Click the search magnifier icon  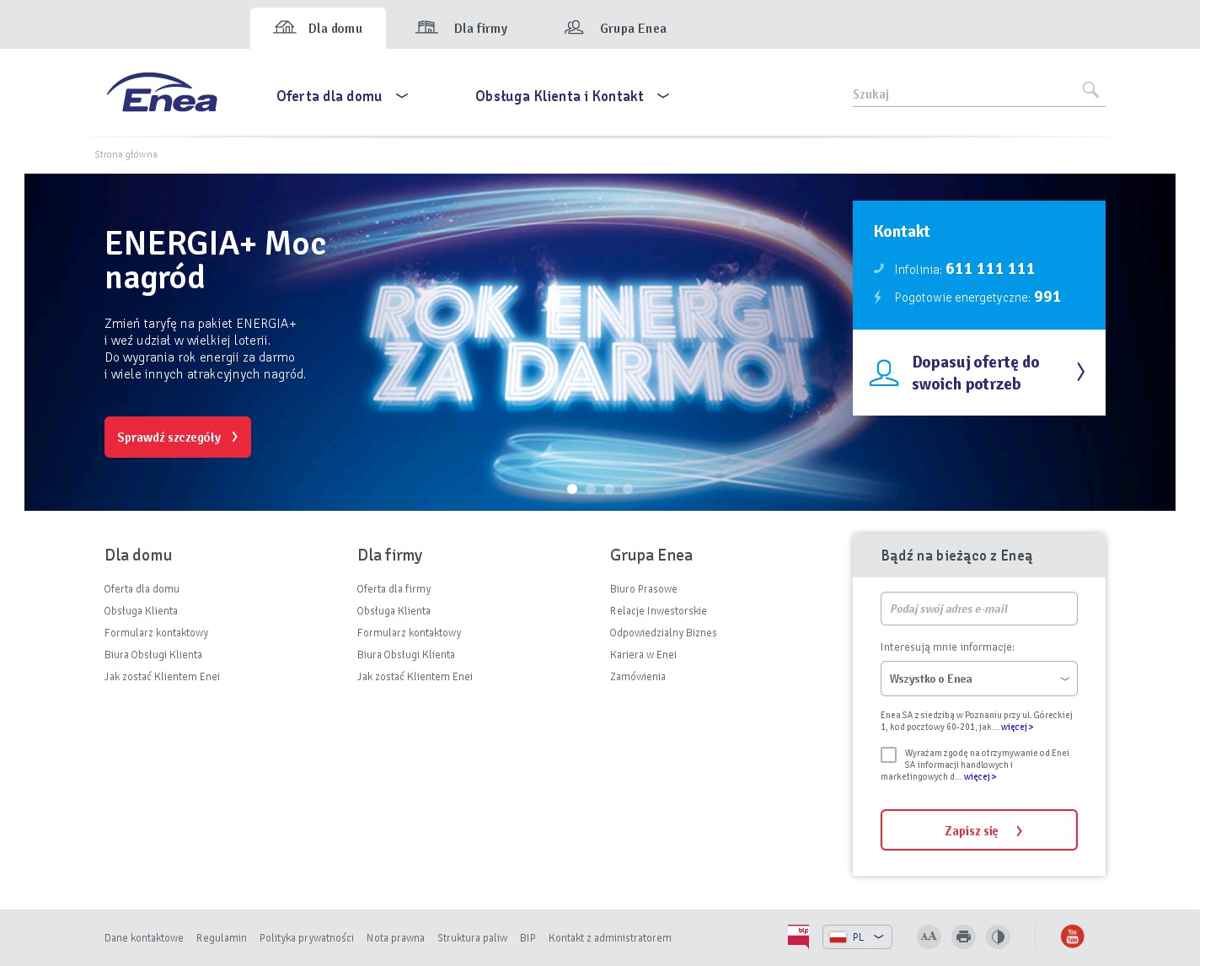[1090, 89]
